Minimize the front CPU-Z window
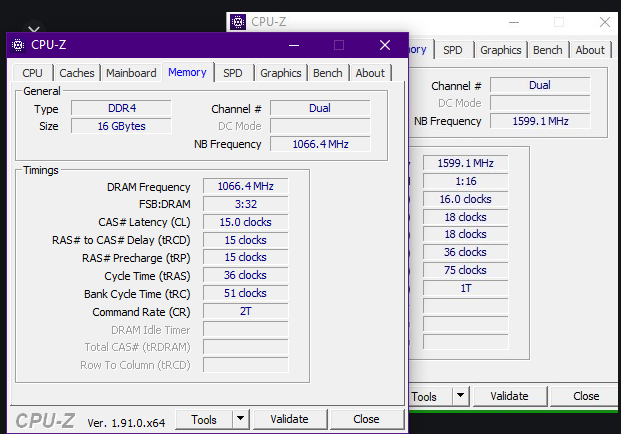The width and height of the screenshot is (621, 434). pos(294,45)
